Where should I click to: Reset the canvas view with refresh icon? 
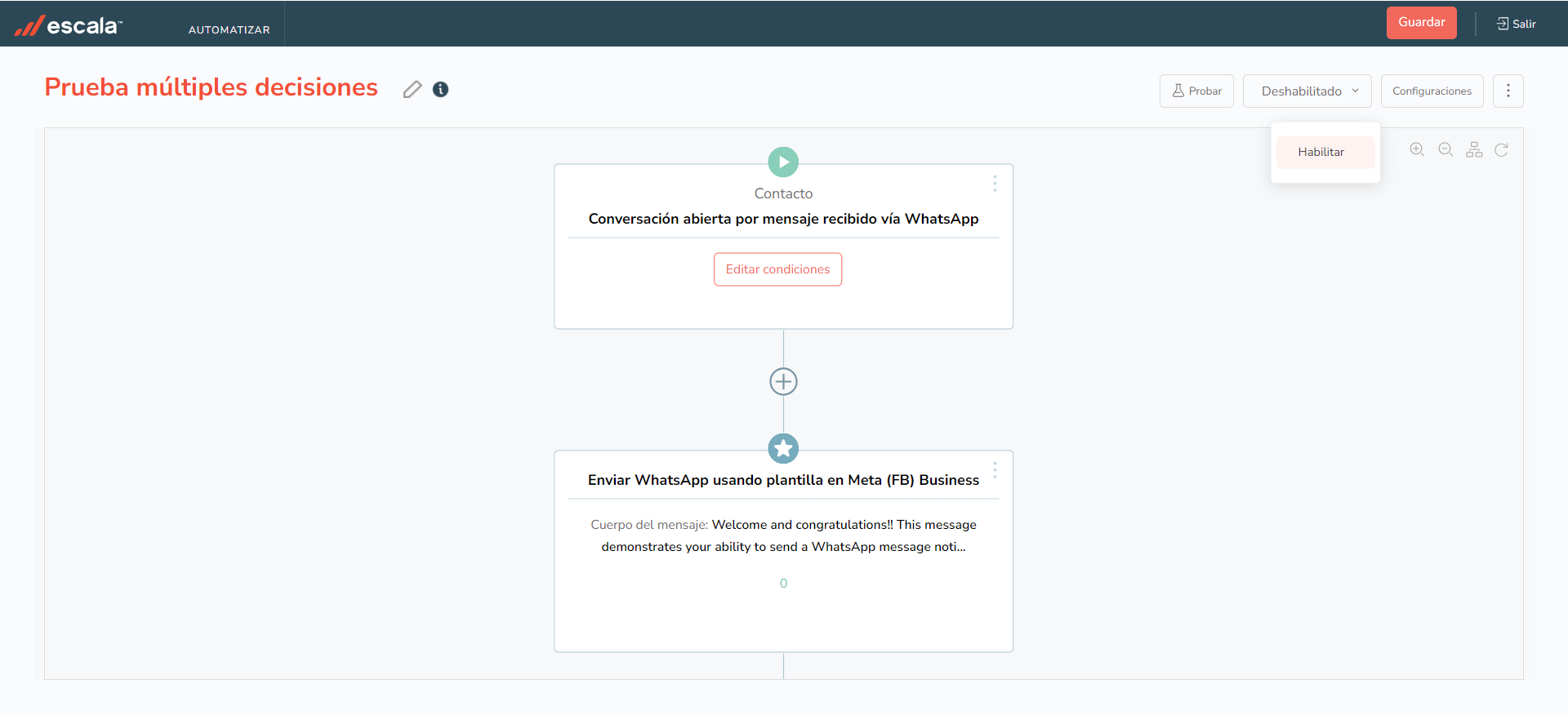[x=1501, y=149]
